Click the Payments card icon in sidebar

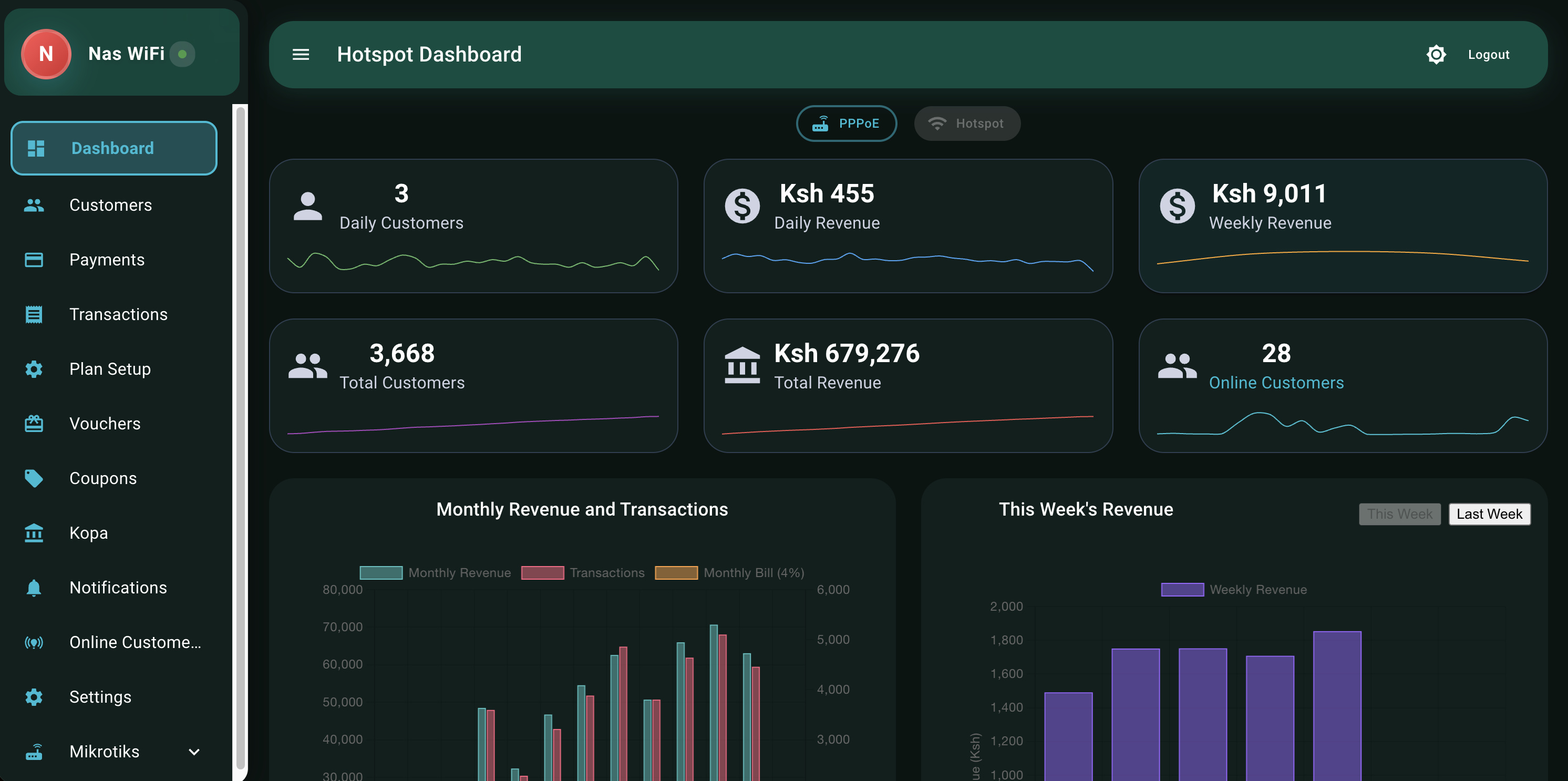[x=34, y=260]
